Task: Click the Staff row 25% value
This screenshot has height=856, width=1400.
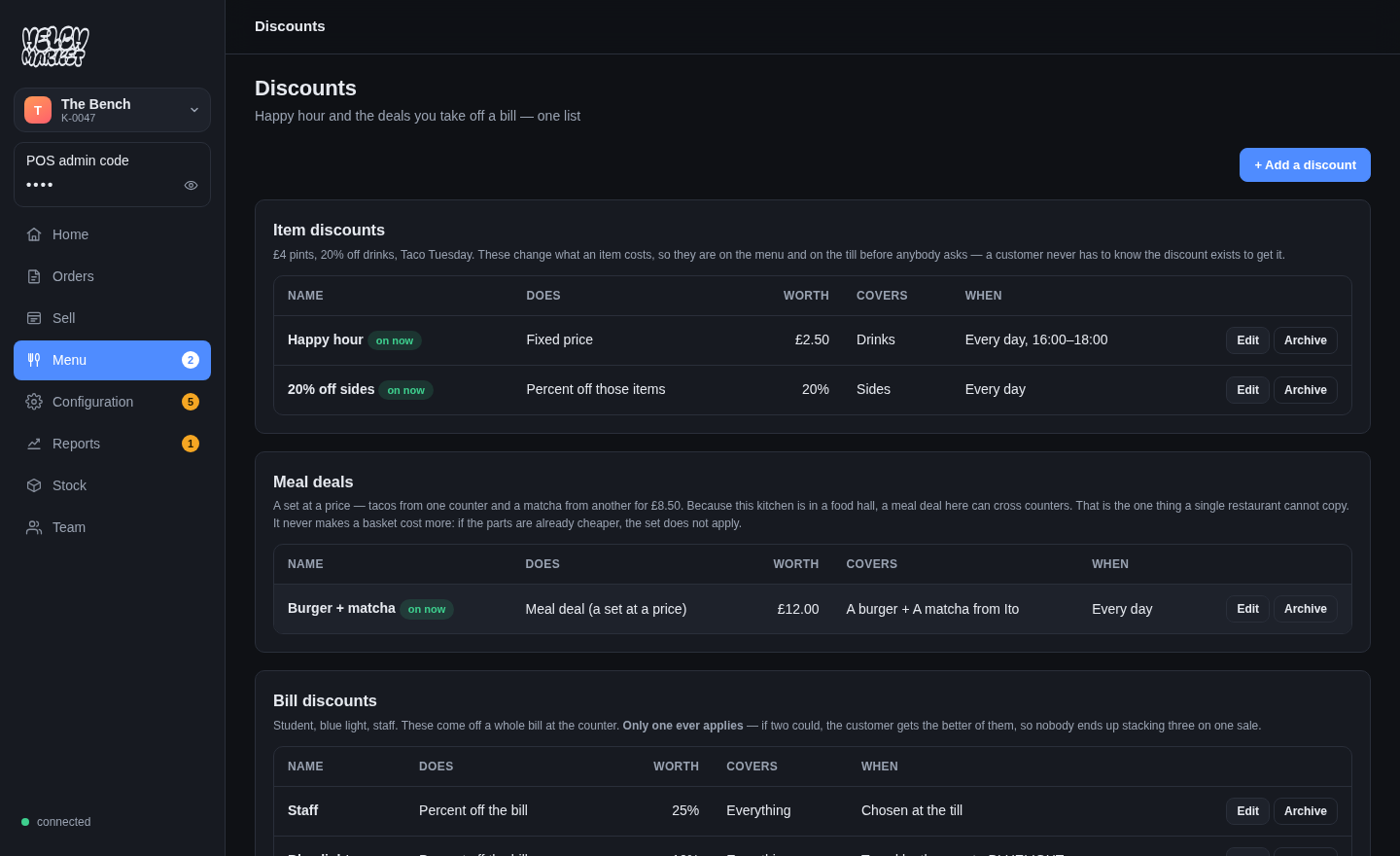Action: point(685,810)
